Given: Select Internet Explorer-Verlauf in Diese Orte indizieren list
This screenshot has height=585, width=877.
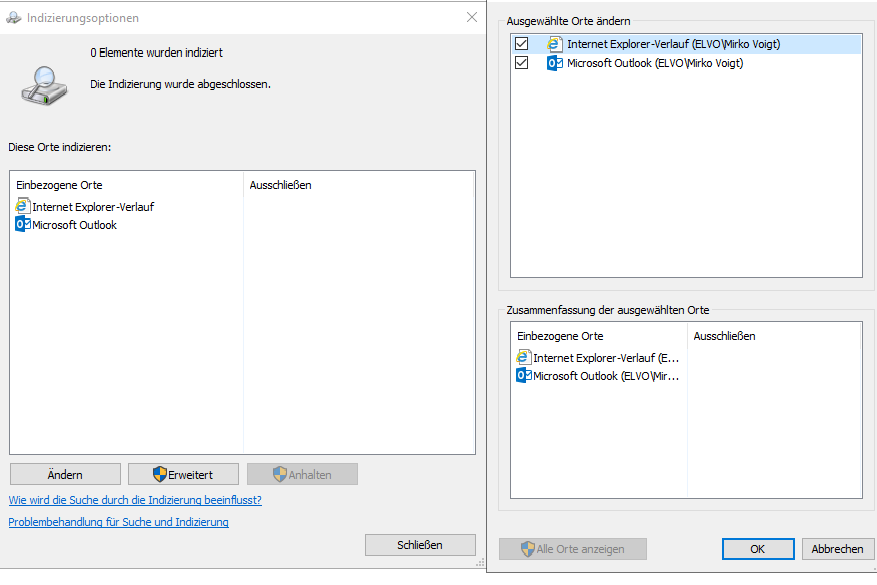Looking at the screenshot, I should [93, 207].
